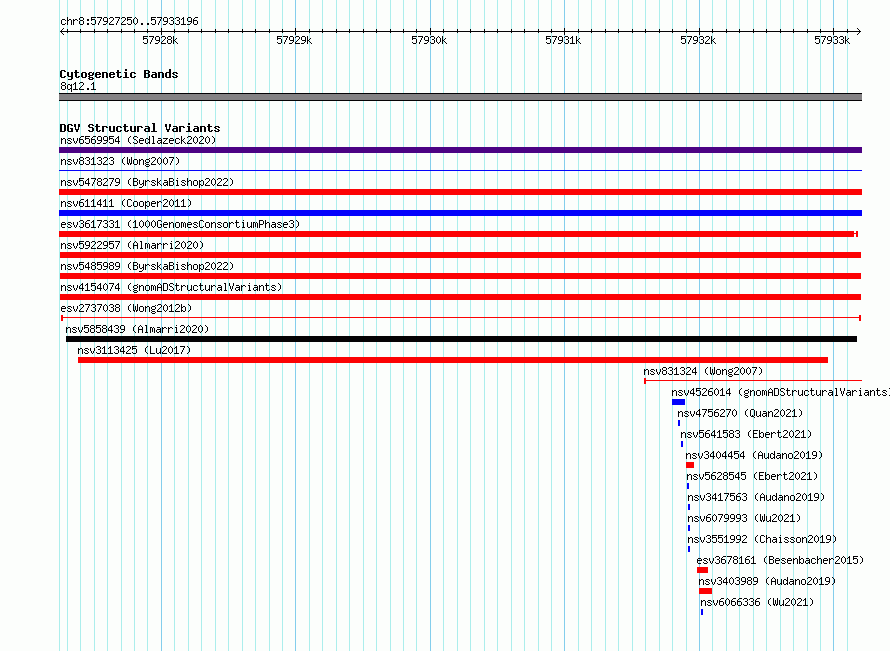The height and width of the screenshot is (651, 890).
Task: Click the red esv3678161 (Besenbacher2015) block
Action: click(703, 570)
